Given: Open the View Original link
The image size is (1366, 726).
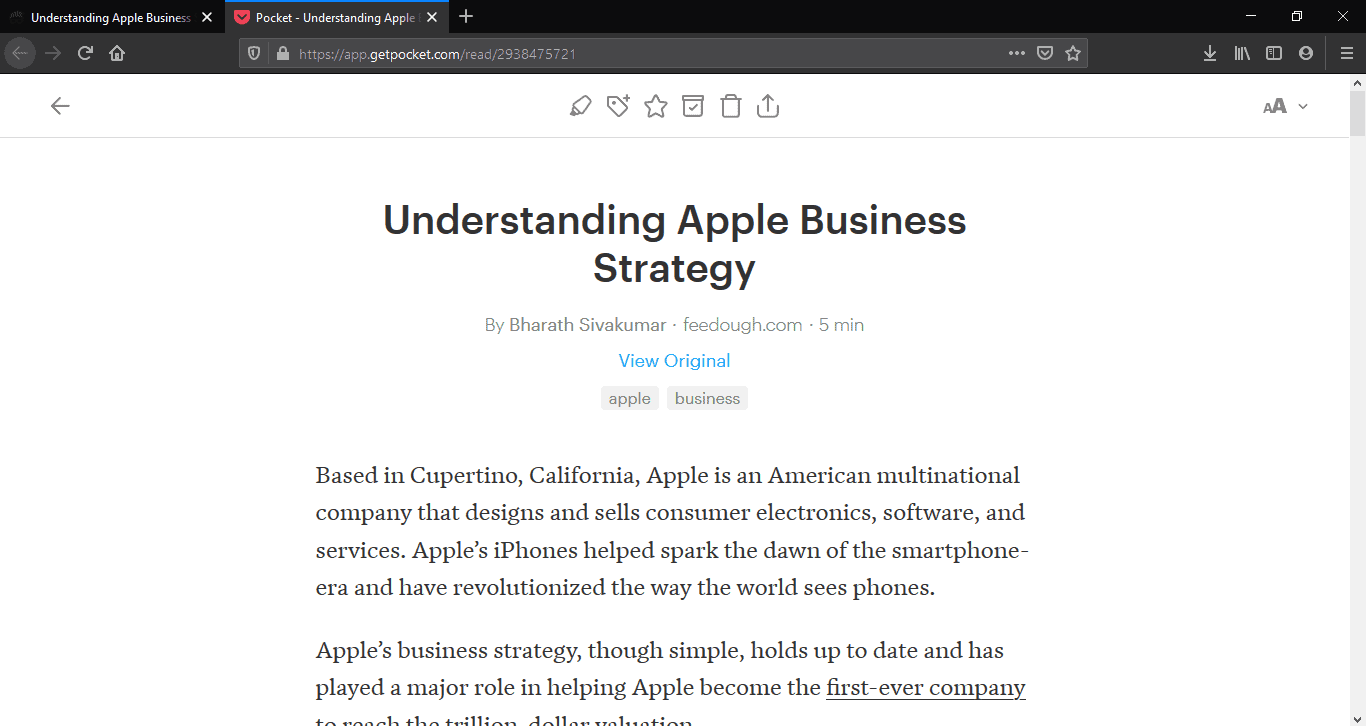Looking at the screenshot, I should [674, 361].
